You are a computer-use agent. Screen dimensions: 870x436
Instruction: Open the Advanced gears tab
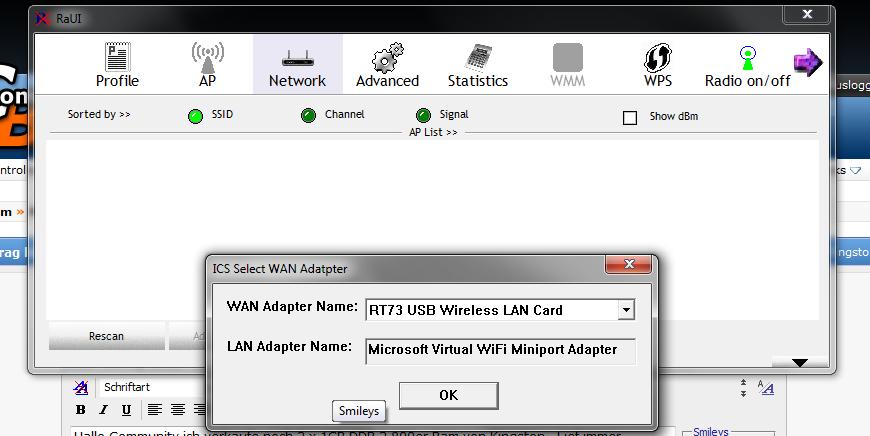click(x=387, y=64)
